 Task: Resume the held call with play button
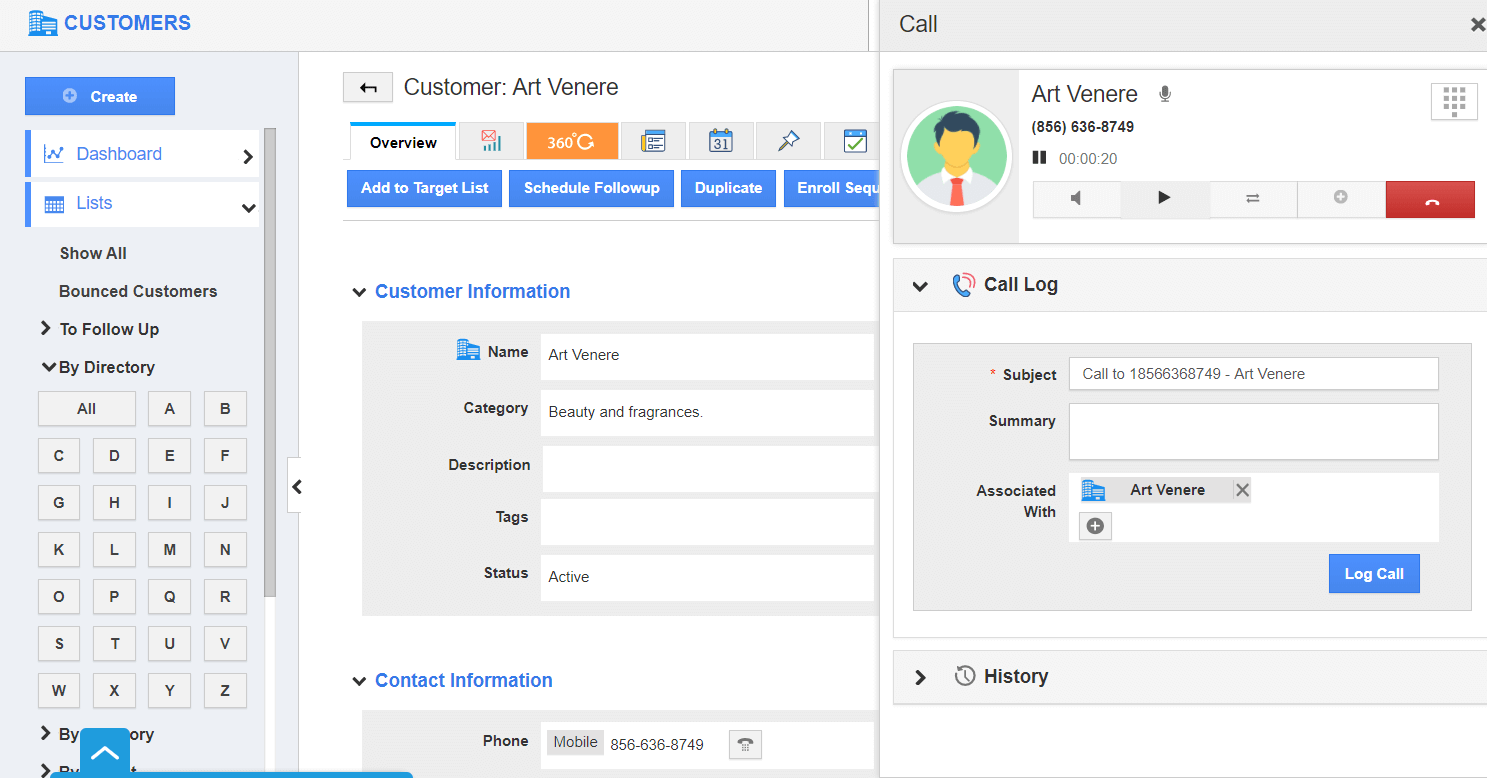tap(1164, 198)
